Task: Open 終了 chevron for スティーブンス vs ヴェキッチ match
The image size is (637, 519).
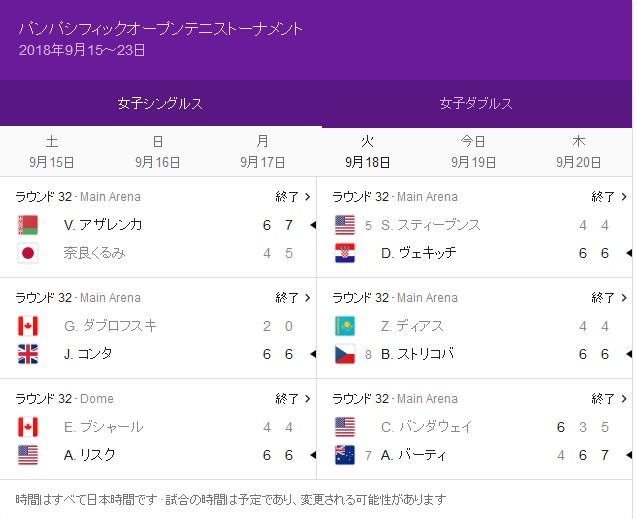Action: (x=610, y=197)
